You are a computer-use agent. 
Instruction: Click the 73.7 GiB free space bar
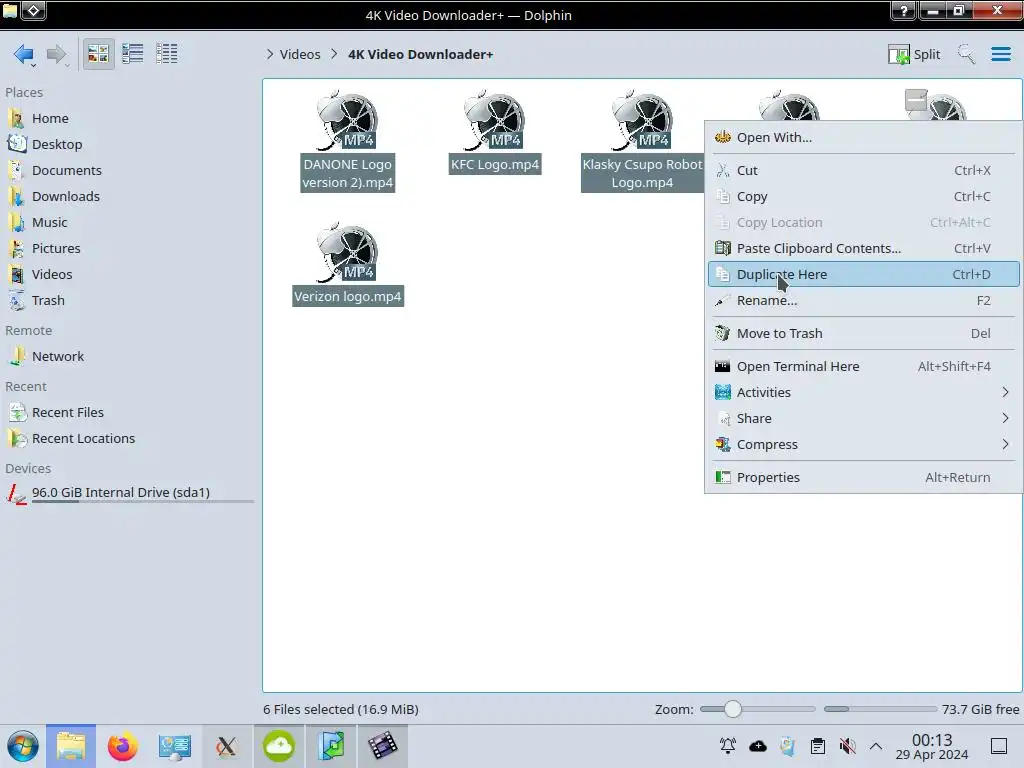[x=880, y=709]
